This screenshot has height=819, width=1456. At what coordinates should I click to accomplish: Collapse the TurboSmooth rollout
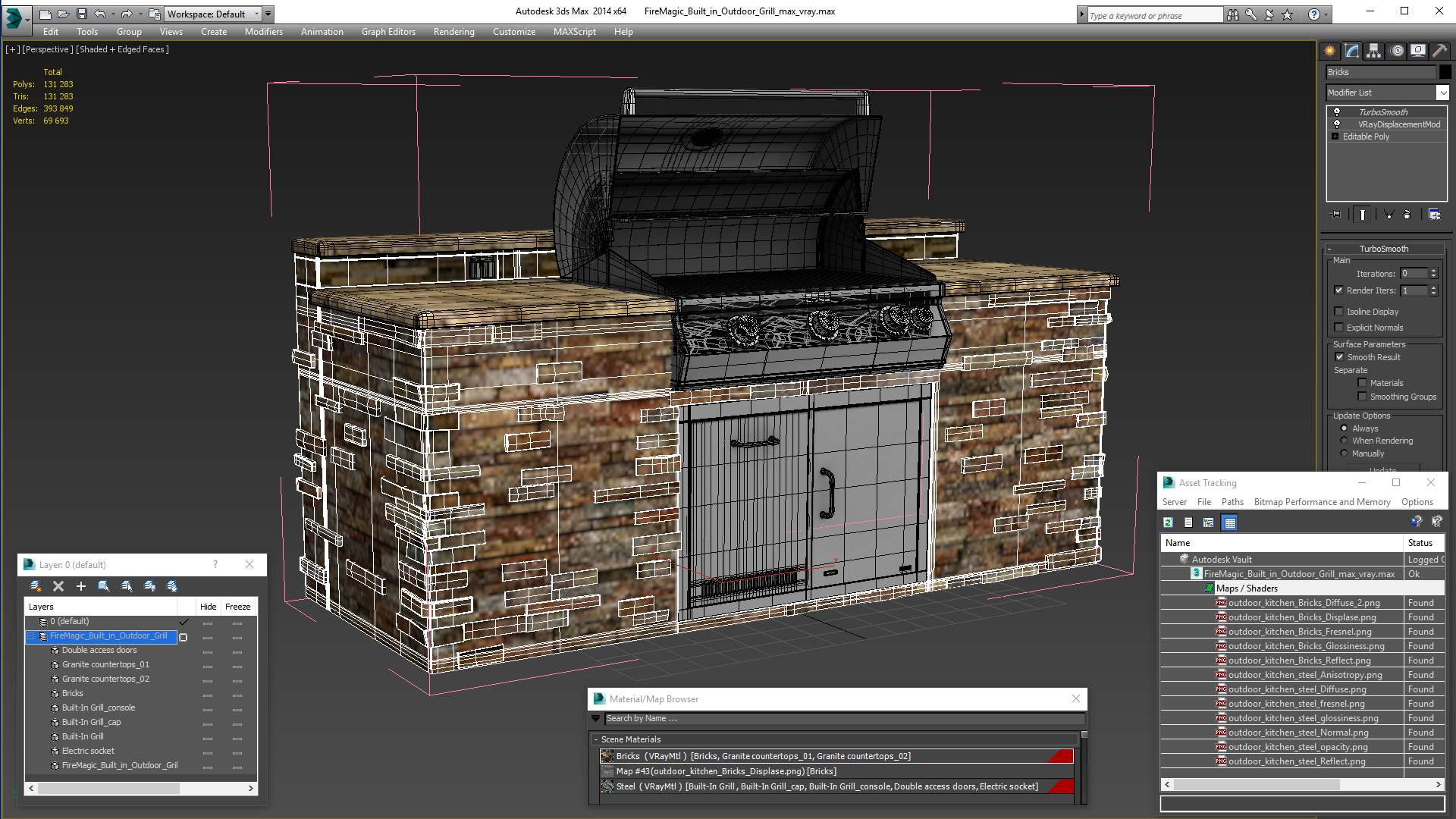1329,249
